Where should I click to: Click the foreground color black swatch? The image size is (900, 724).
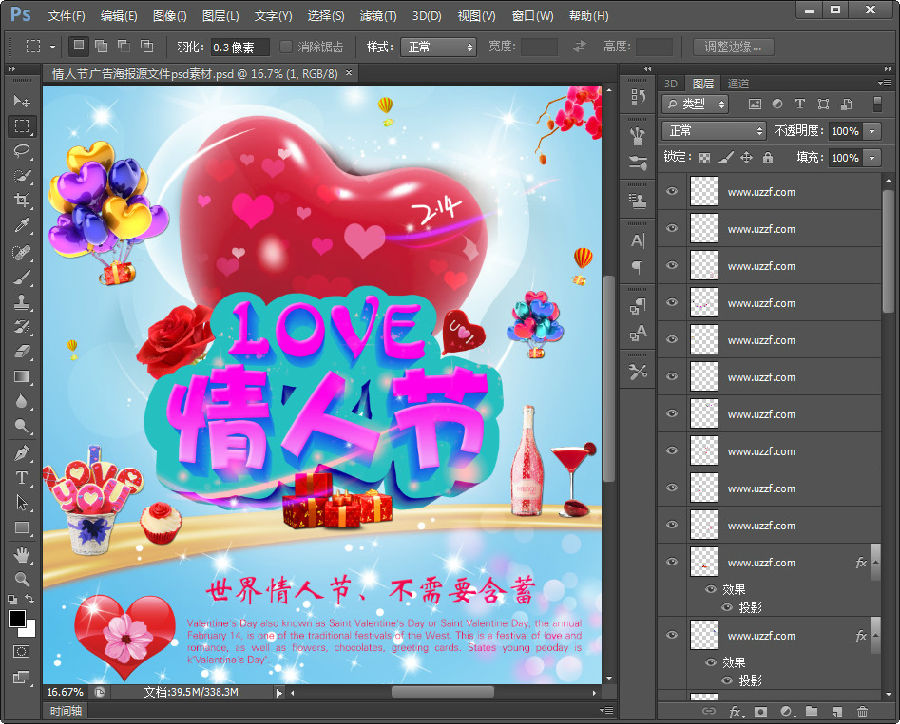coord(17,619)
